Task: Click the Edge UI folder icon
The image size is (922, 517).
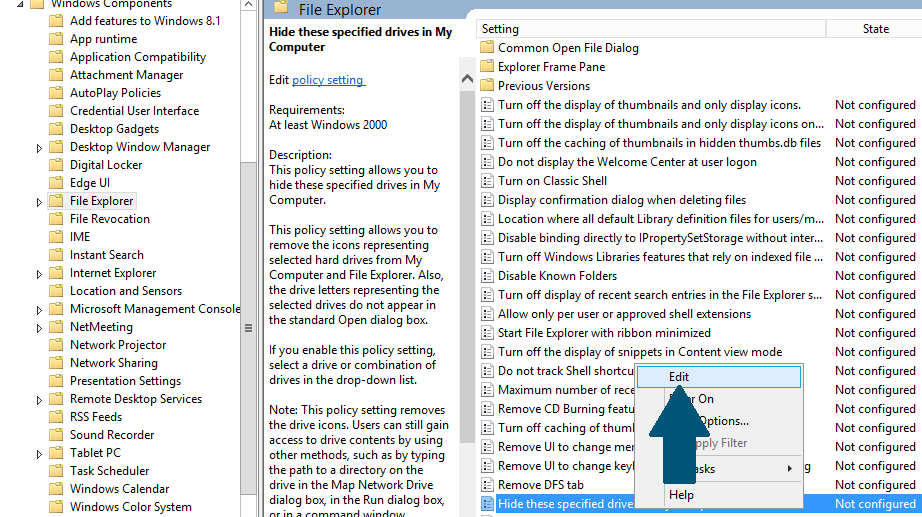Action: tap(56, 183)
